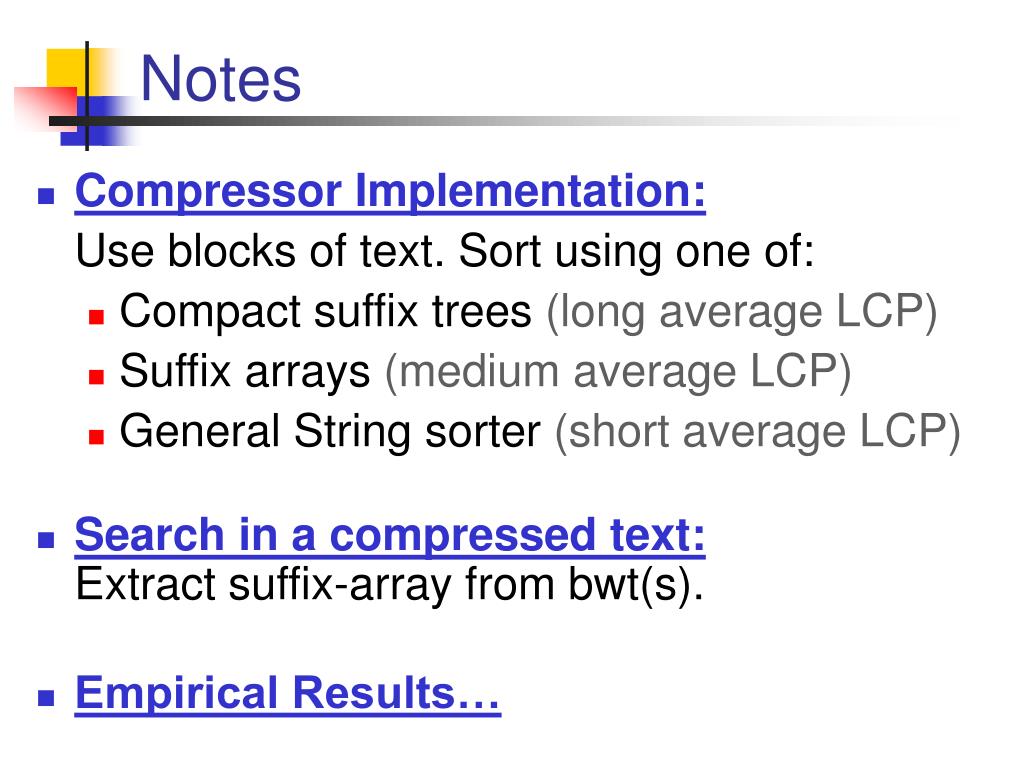Click the red square in the logo
This screenshot has height=768, width=1024.
pos(44,108)
